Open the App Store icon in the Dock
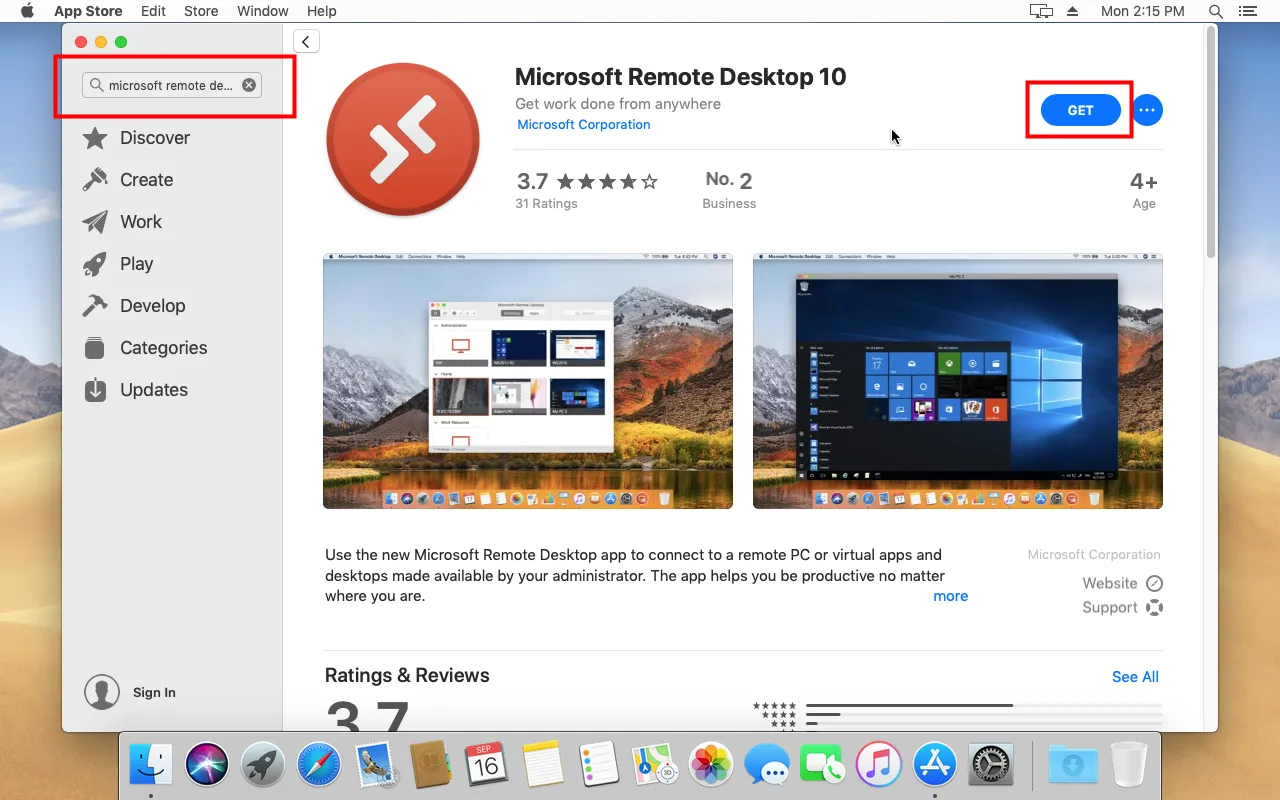 [934, 765]
